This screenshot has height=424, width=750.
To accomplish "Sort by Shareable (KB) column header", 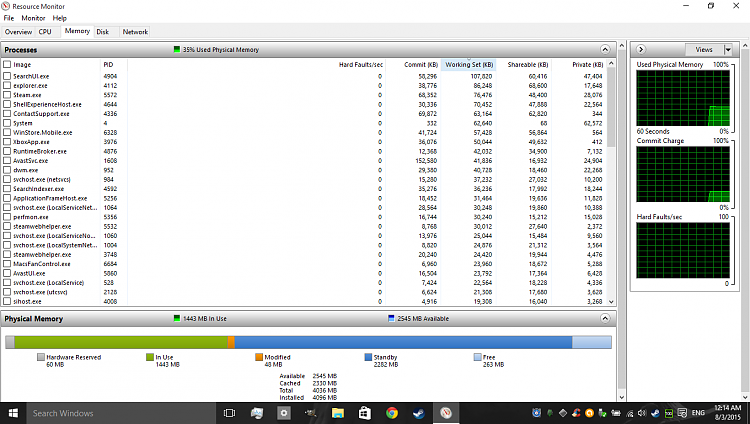I will 523,64.
